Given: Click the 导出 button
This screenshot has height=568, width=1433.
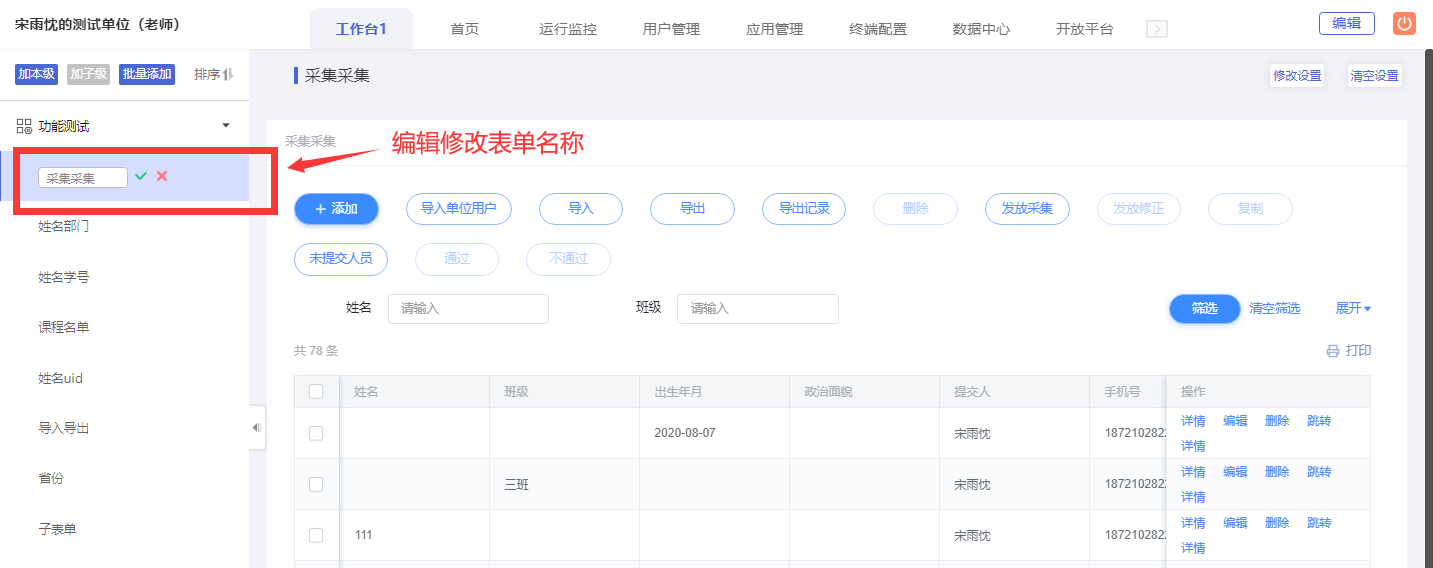Looking at the screenshot, I should pyautogui.click(x=692, y=209).
